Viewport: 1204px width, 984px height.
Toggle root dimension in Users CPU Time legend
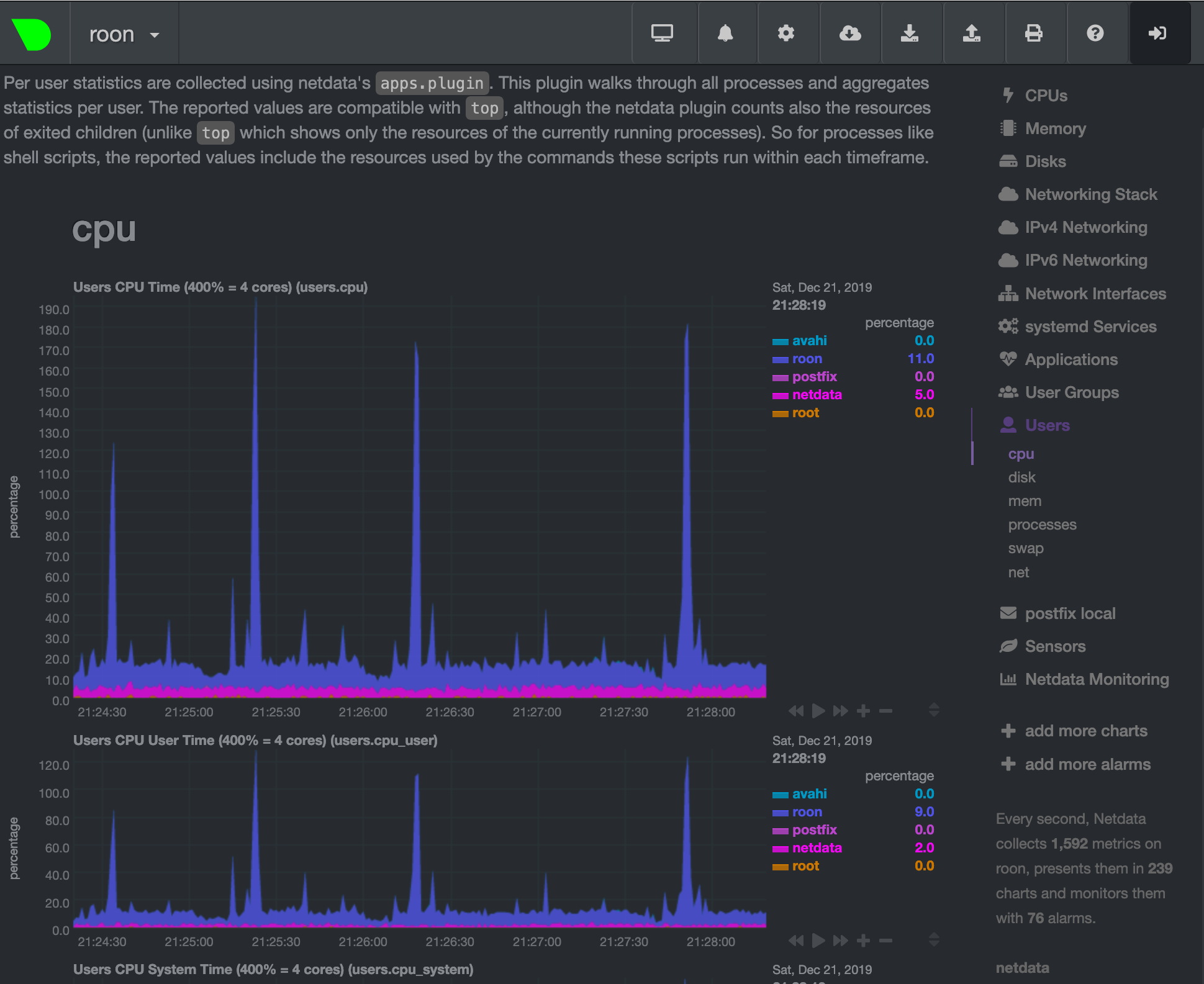[x=805, y=412]
